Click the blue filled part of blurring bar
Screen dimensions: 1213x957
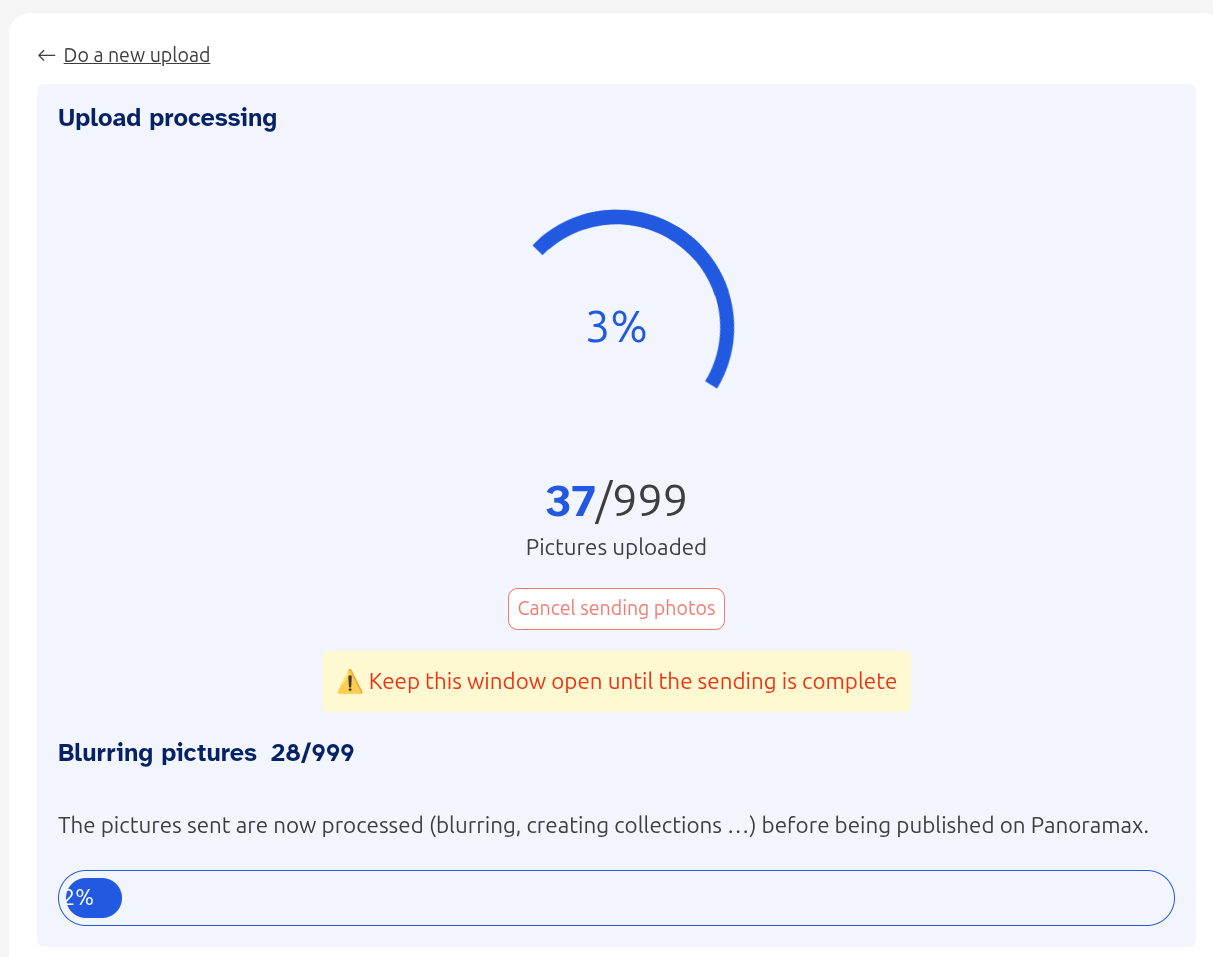(x=104, y=898)
